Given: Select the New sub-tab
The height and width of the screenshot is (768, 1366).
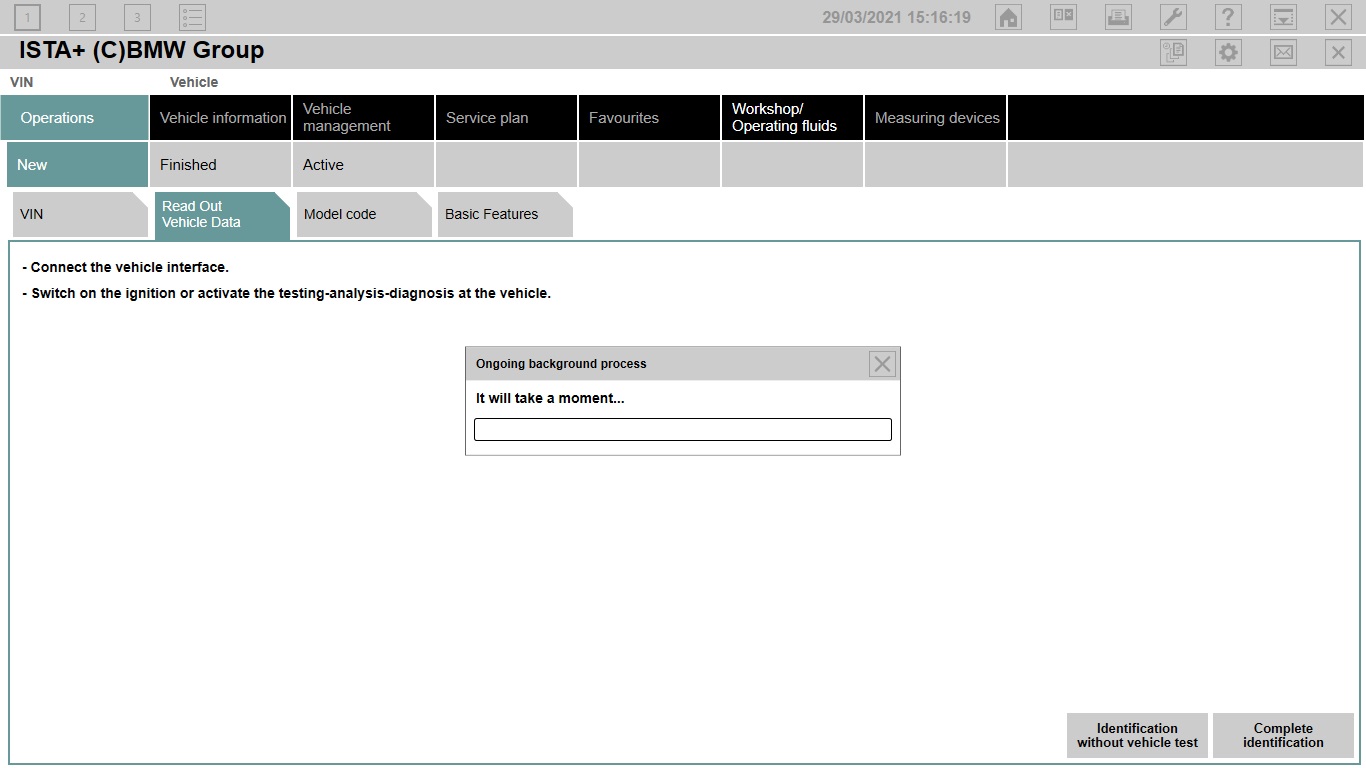Looking at the screenshot, I should pyautogui.click(x=77, y=164).
